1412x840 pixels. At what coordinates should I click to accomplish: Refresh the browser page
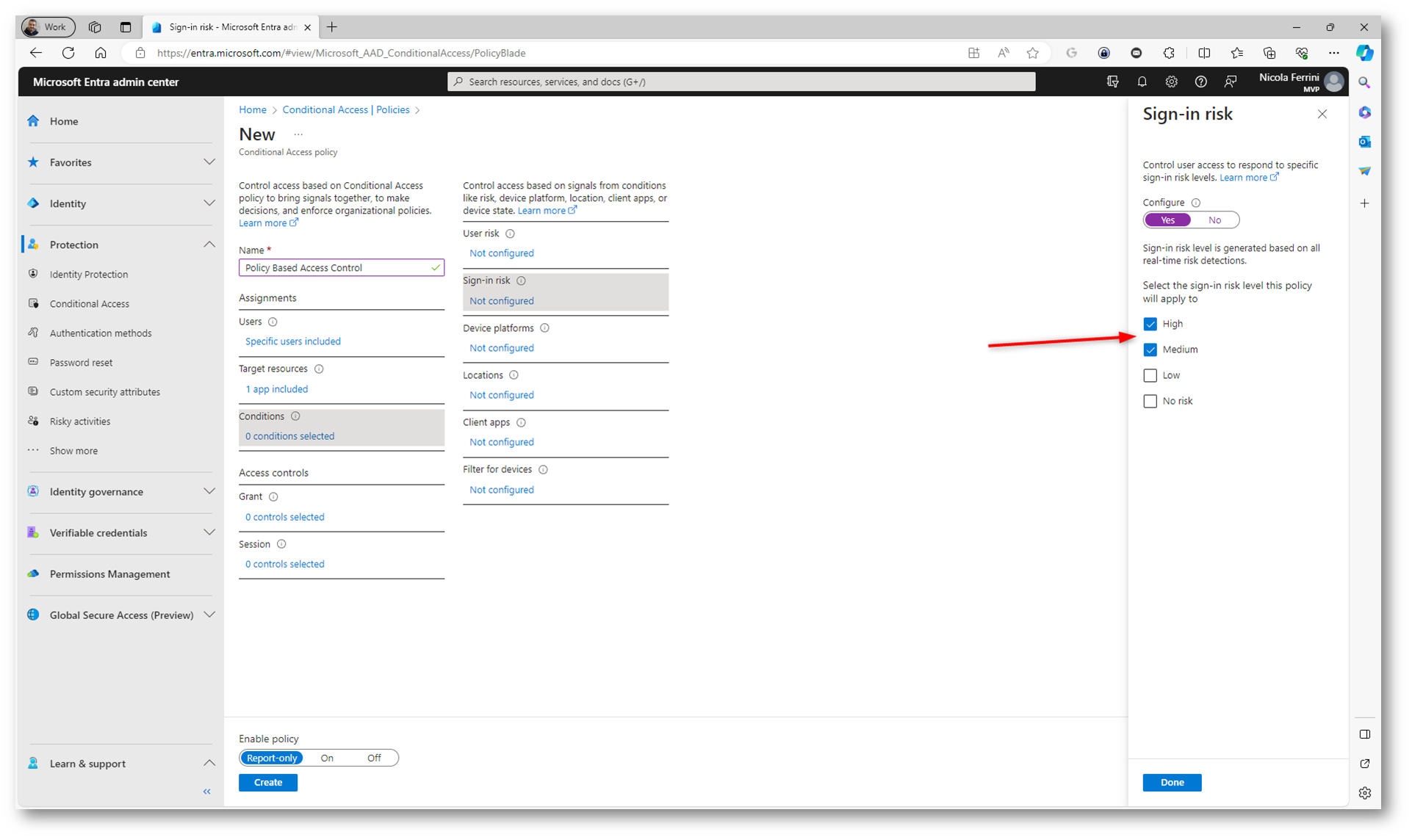tap(68, 53)
